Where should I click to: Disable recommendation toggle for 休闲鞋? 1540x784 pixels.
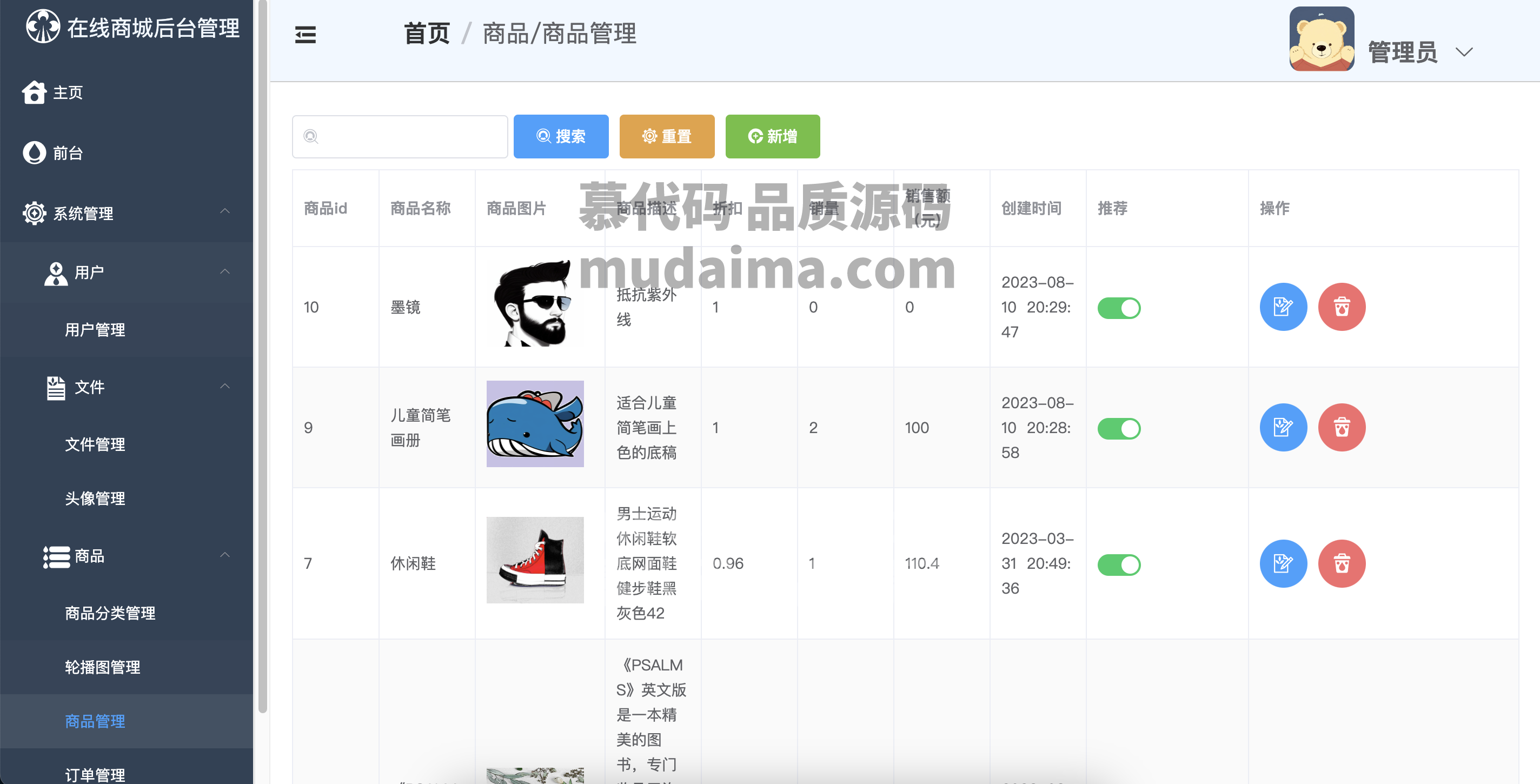click(1119, 564)
